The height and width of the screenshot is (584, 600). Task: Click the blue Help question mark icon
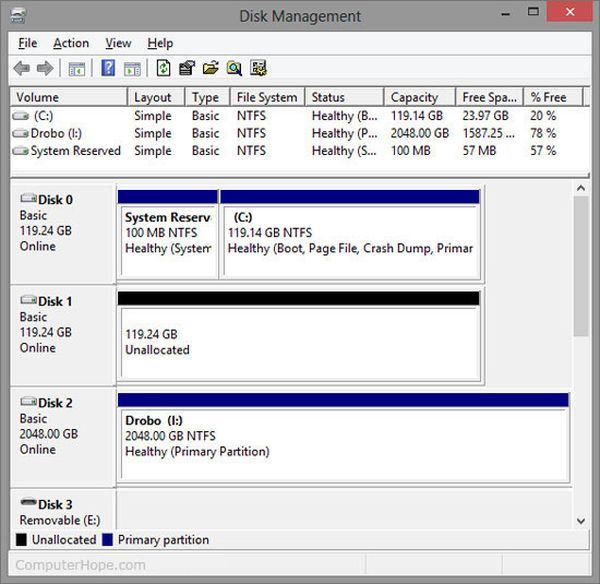pos(108,68)
